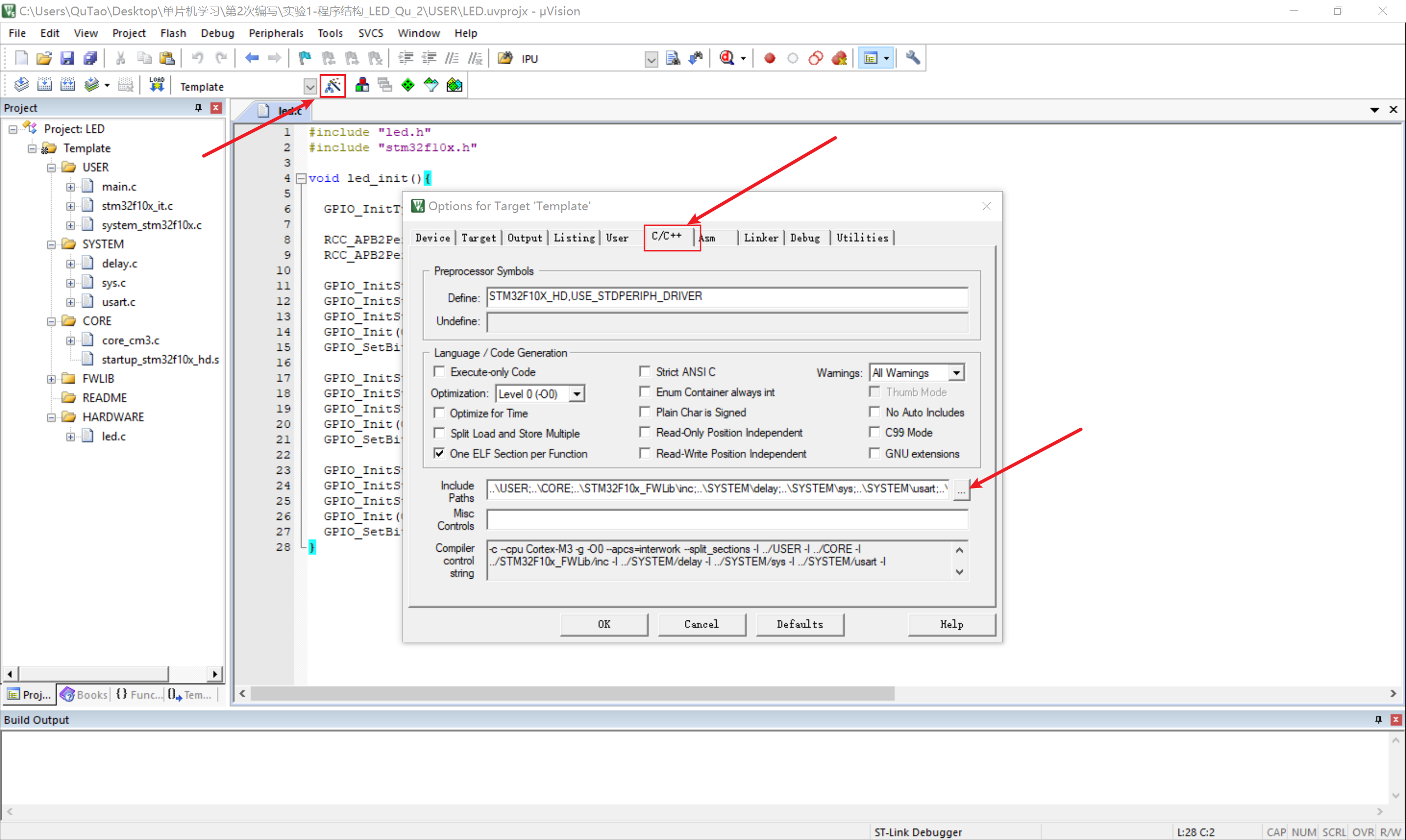
Task: Check the Optimize for Time option
Action: [439, 413]
